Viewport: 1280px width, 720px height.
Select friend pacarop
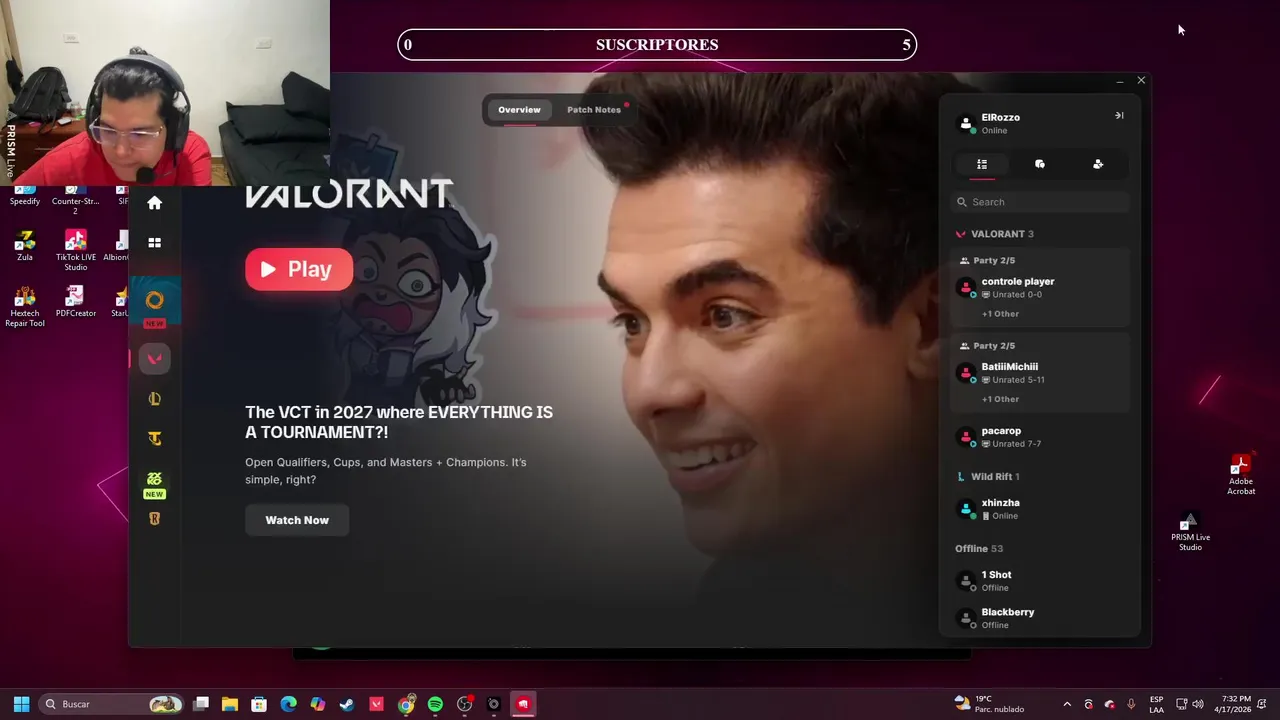[x=1040, y=437]
